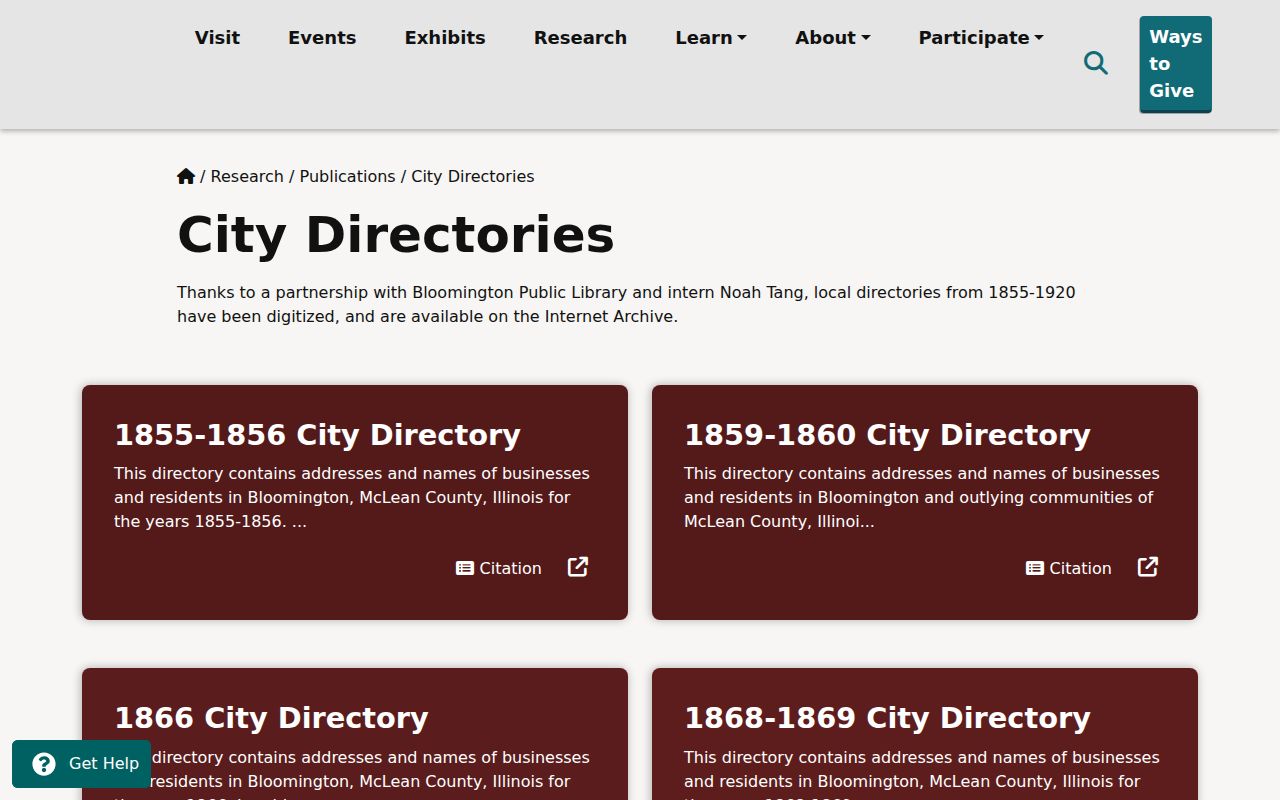The image size is (1280, 800).
Task: Click the 1859-1860 directory description text
Action: click(922, 497)
